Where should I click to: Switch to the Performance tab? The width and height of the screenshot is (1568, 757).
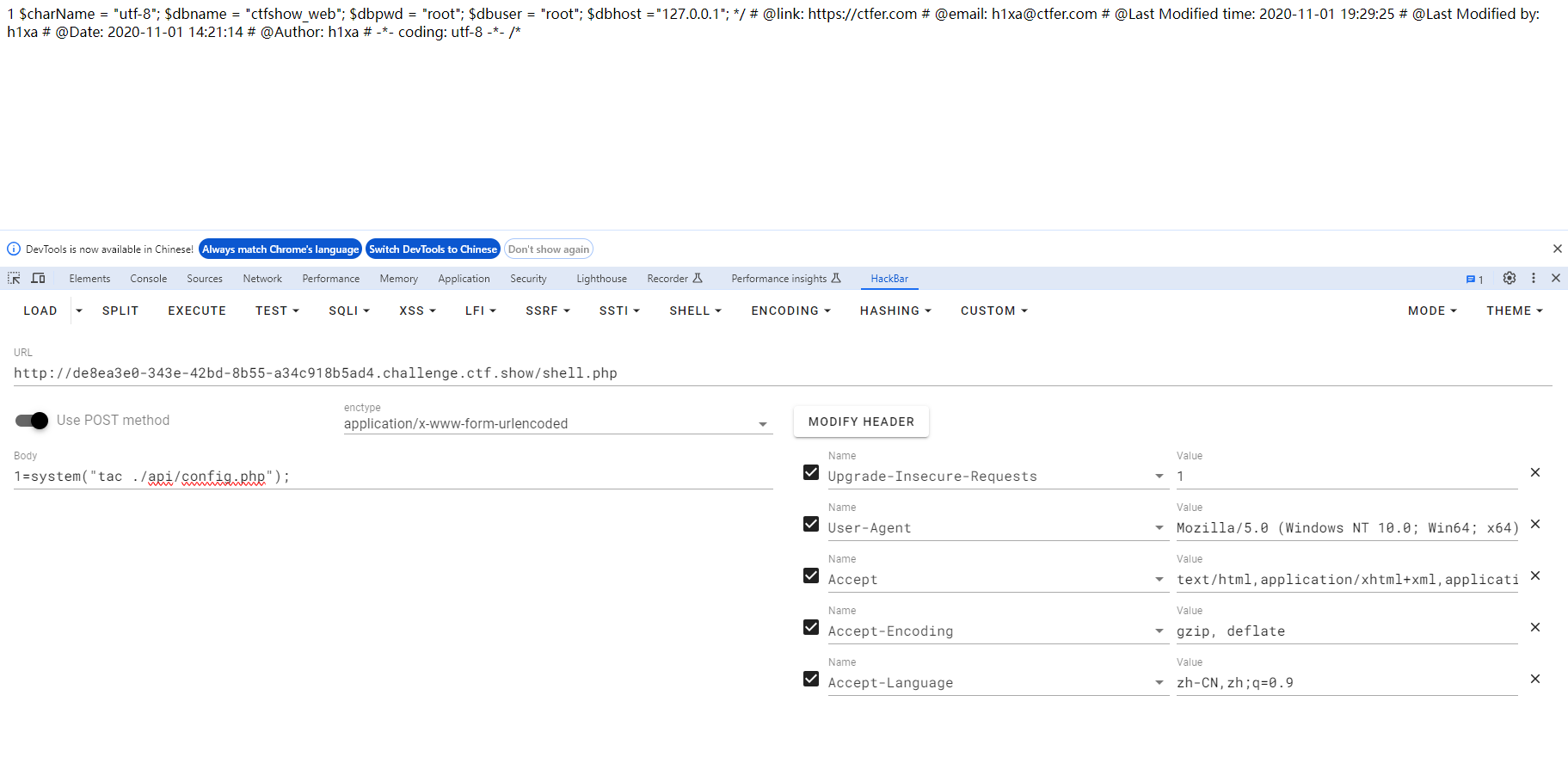(x=331, y=279)
